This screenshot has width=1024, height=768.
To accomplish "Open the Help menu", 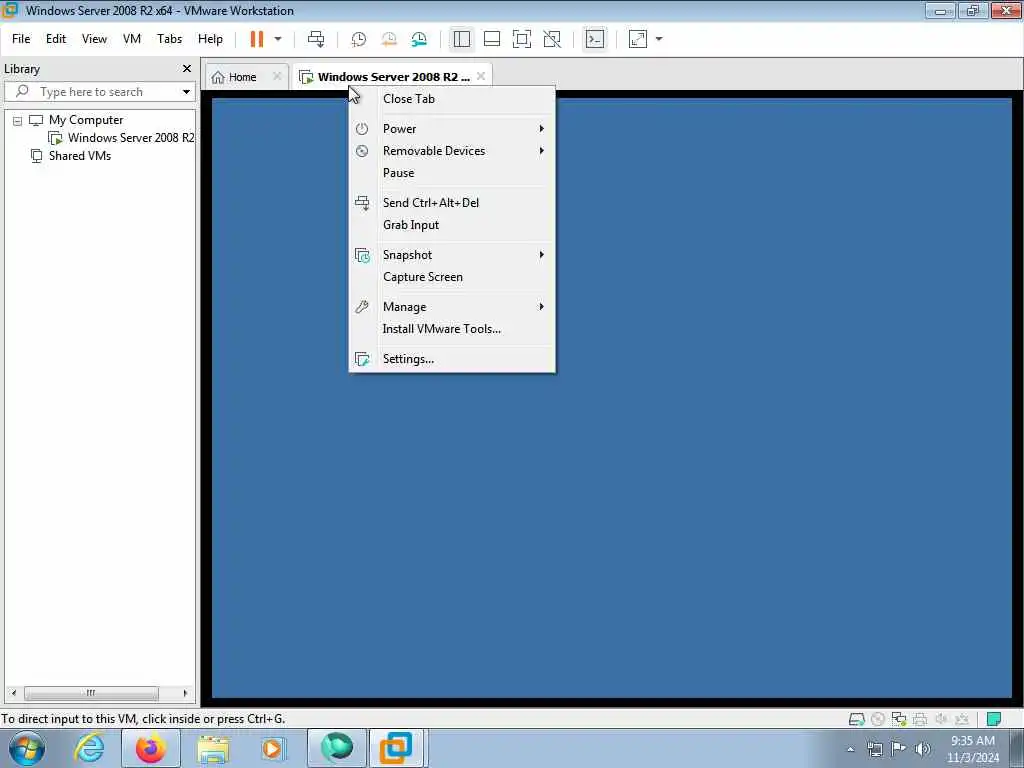I will [210, 39].
